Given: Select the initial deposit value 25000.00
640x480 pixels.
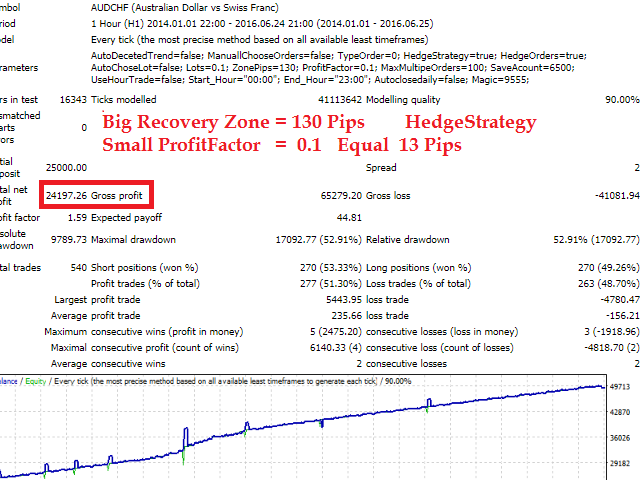Looking at the screenshot, I should pos(66,167).
